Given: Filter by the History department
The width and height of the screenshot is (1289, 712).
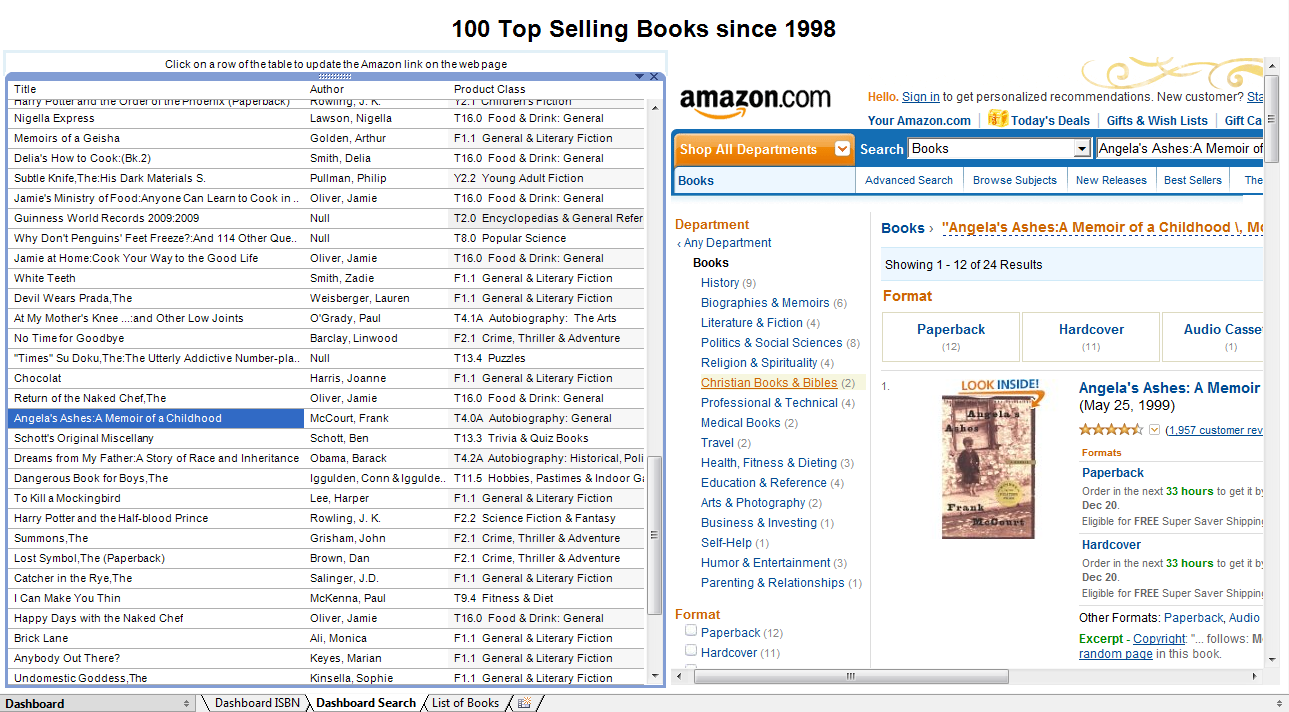Looking at the screenshot, I should coord(720,283).
